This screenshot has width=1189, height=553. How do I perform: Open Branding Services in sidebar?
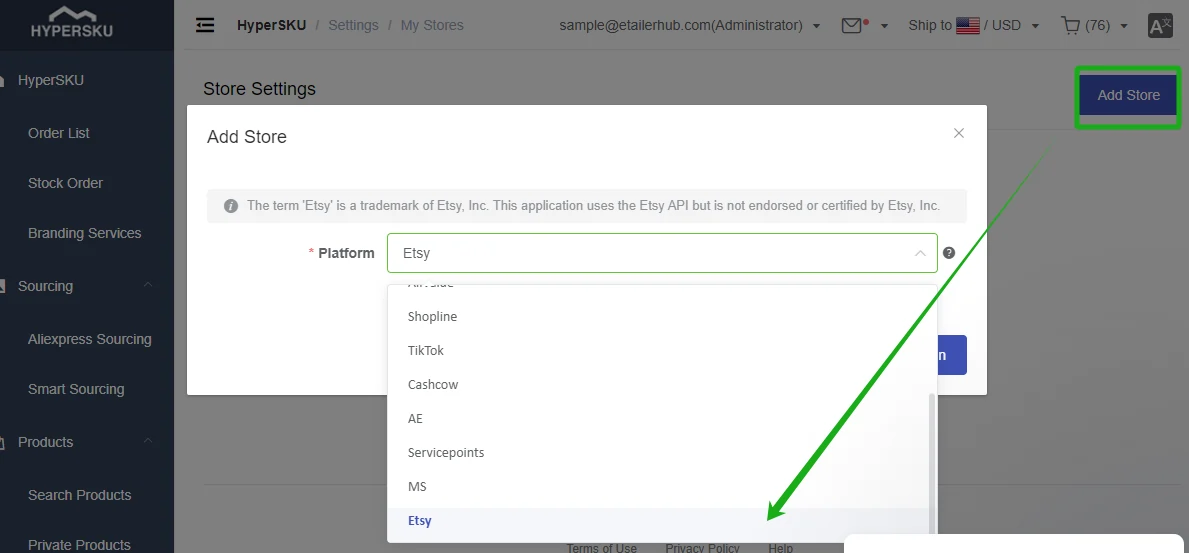point(84,234)
